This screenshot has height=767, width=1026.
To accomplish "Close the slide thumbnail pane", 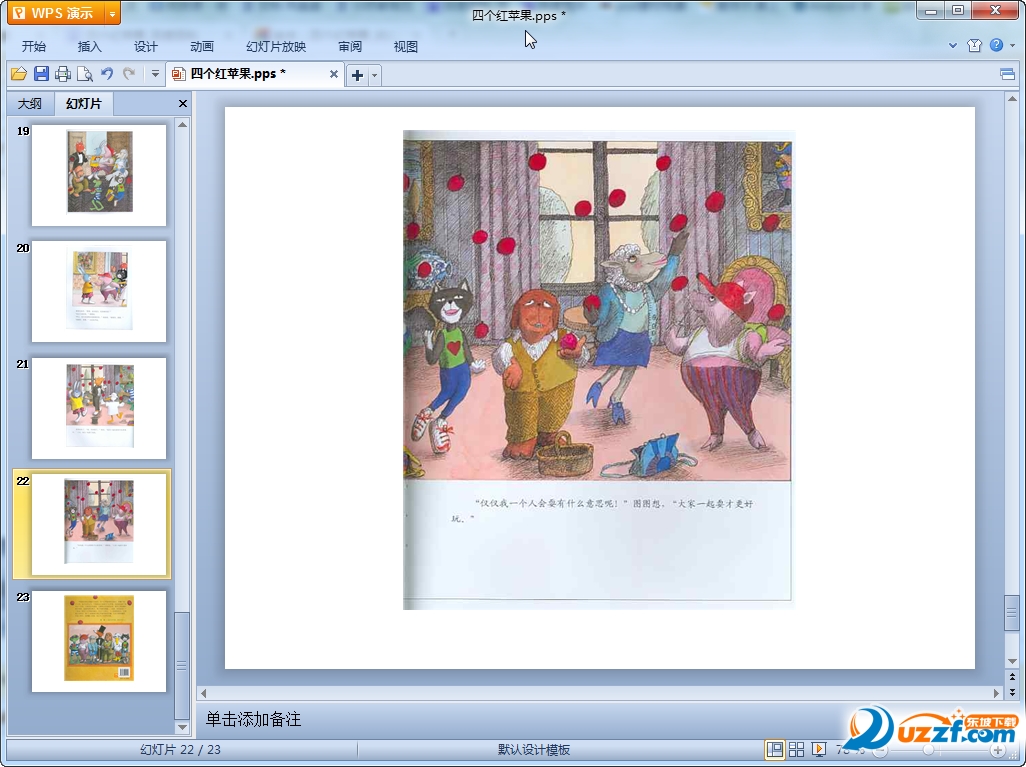I will click(x=183, y=103).
